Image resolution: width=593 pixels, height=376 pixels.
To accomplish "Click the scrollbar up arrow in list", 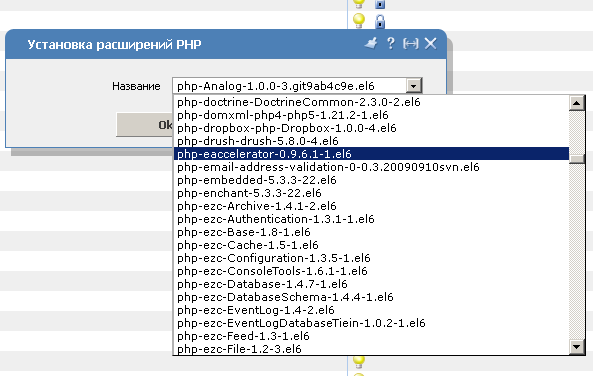I will (x=577, y=103).
